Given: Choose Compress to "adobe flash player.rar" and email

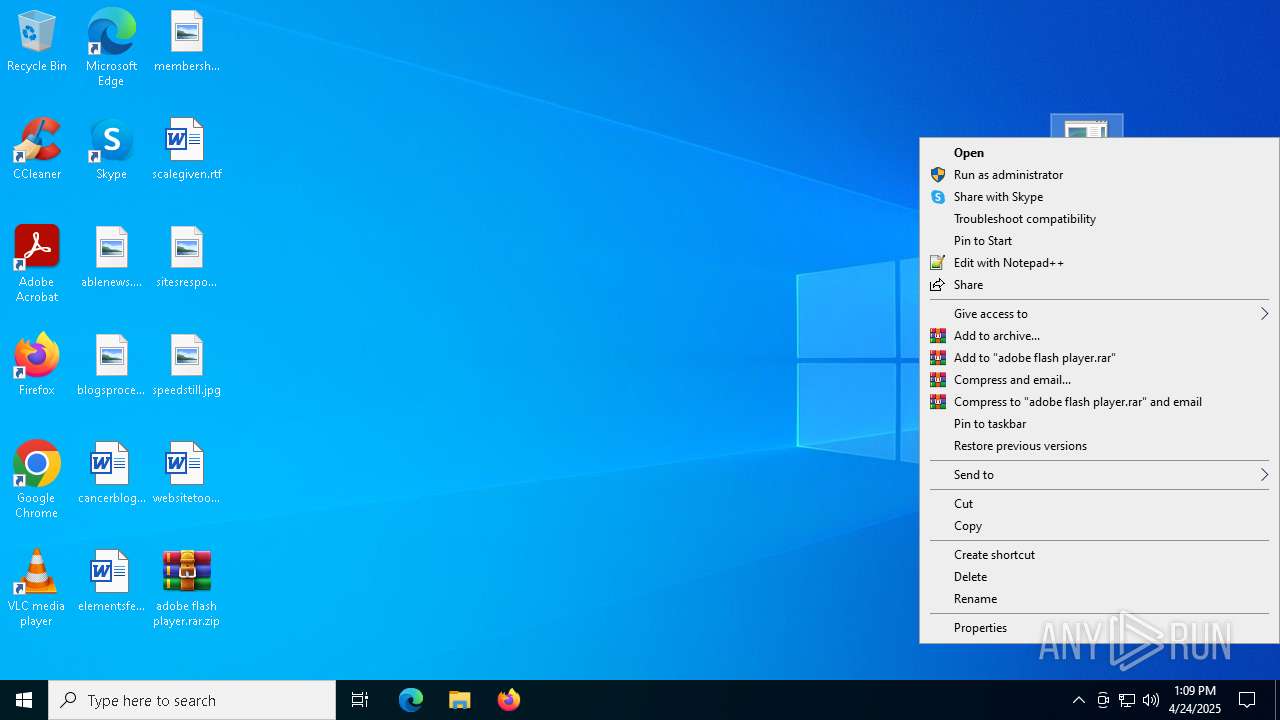Looking at the screenshot, I should tap(1099, 402).
